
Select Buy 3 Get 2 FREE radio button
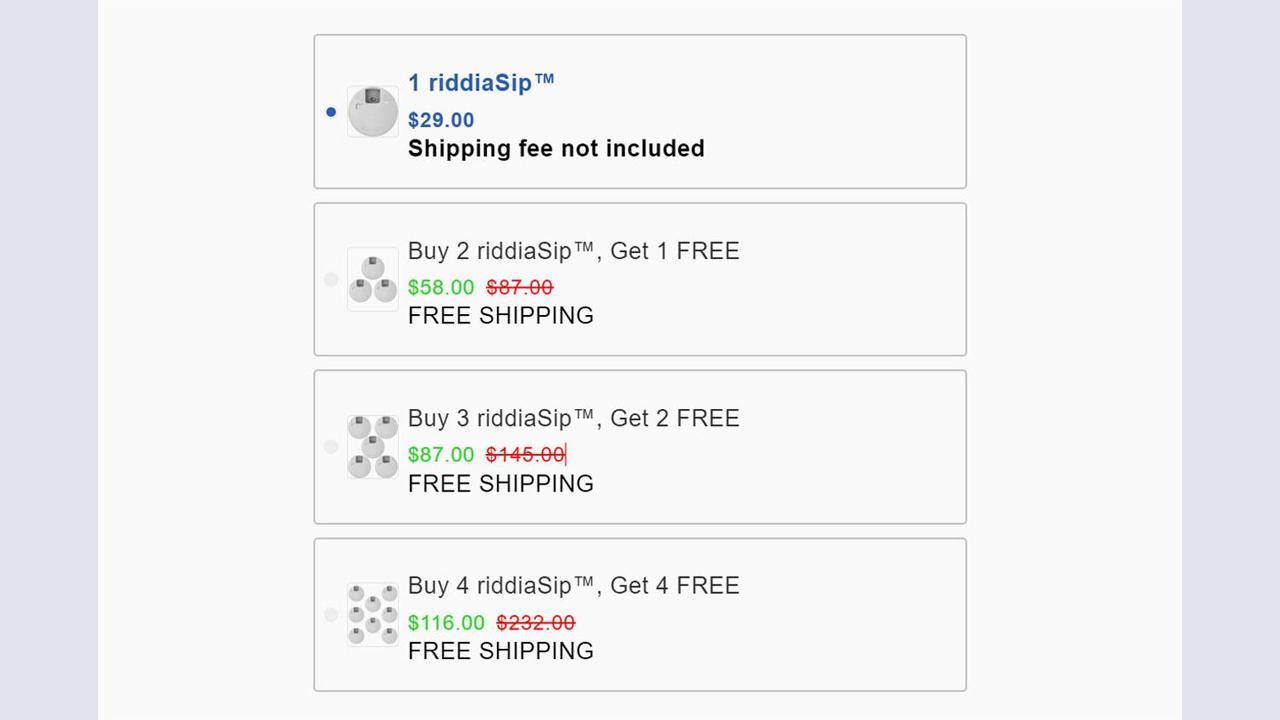[x=331, y=447]
